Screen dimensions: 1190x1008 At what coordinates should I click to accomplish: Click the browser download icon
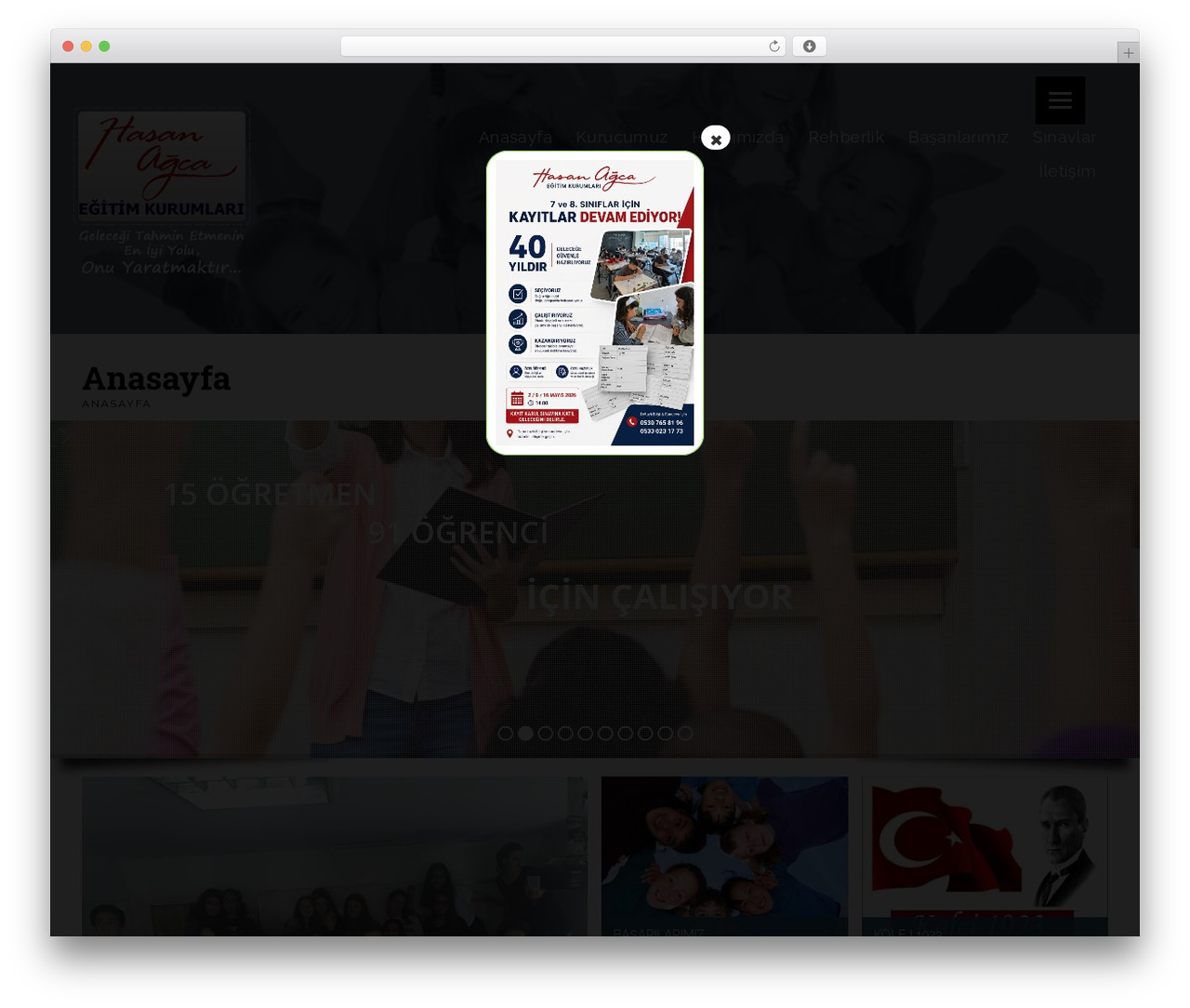tap(810, 46)
